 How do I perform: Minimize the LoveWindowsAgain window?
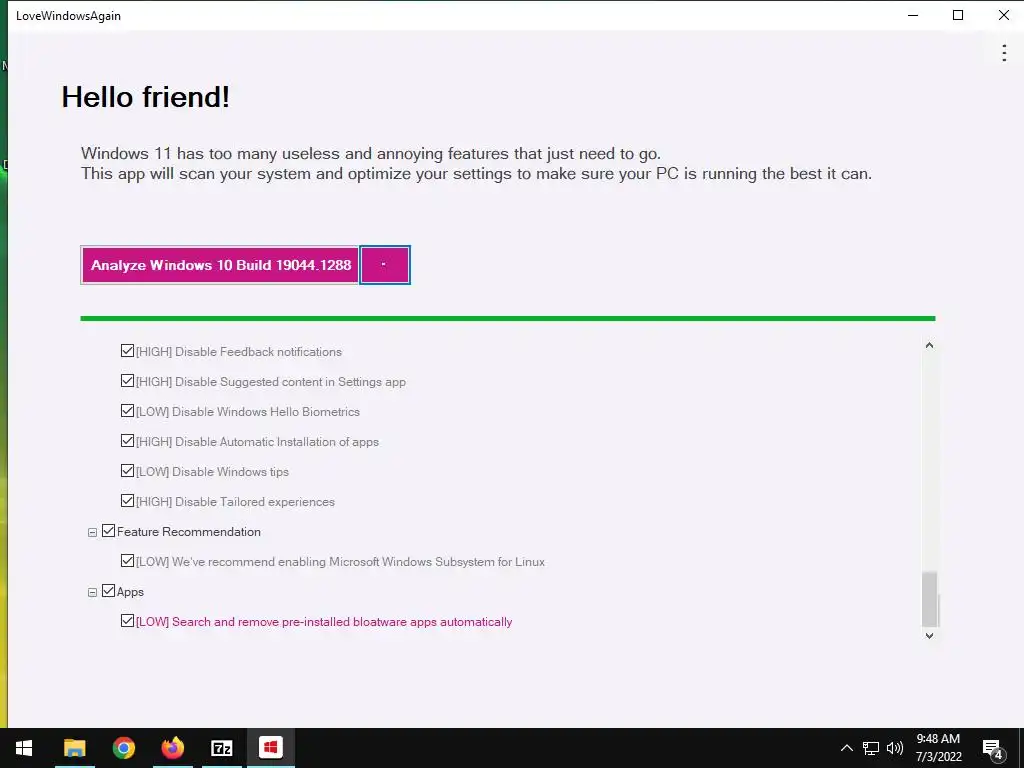(x=913, y=15)
